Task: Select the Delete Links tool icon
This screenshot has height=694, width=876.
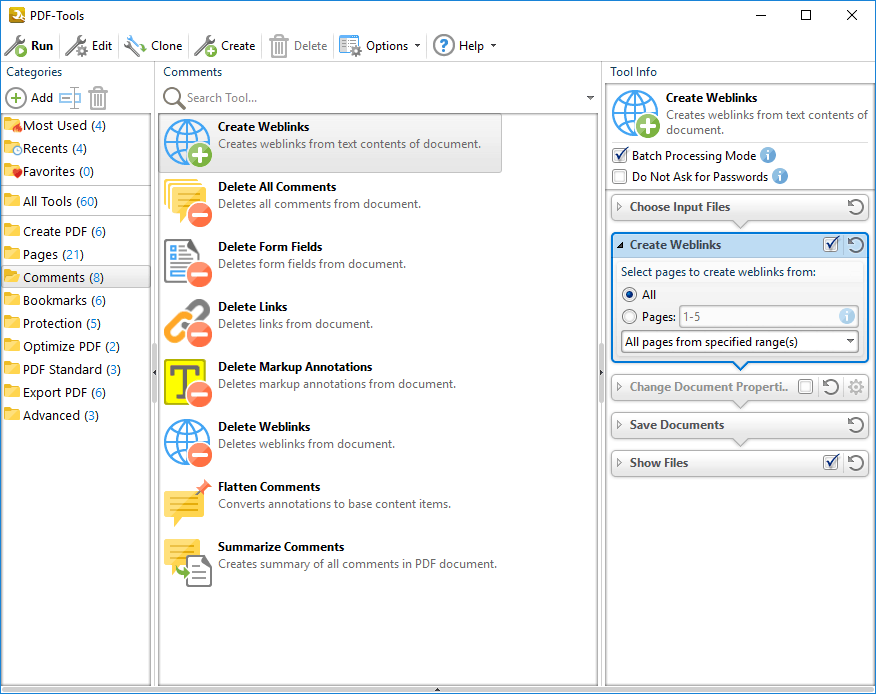Action: tap(188, 322)
